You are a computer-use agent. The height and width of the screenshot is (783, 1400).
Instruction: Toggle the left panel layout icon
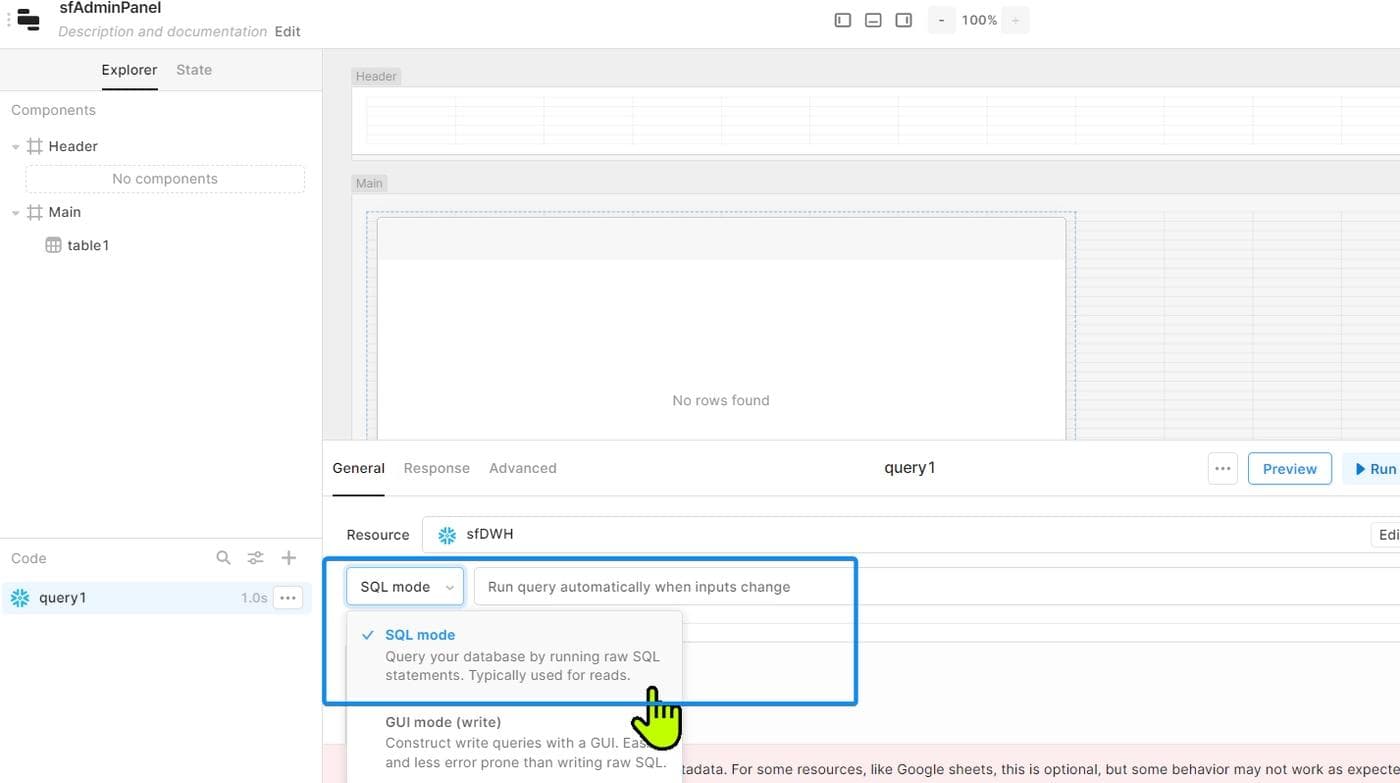coord(843,20)
